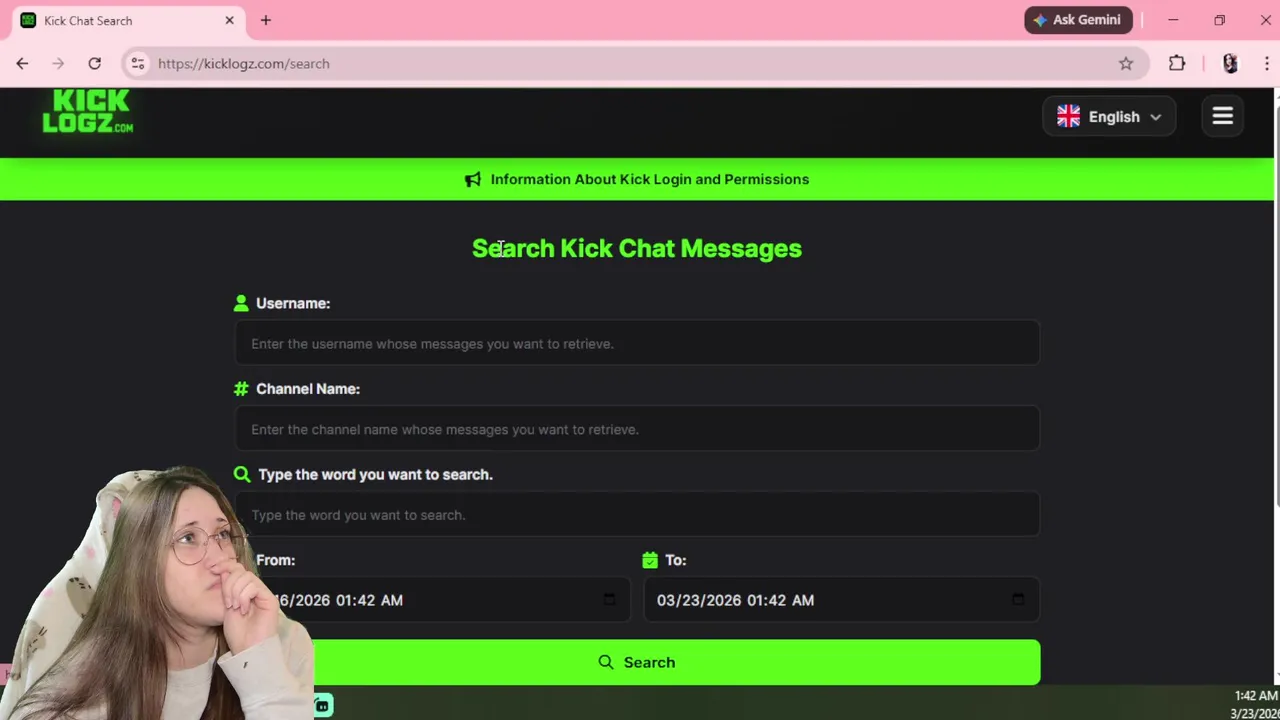Click the Channel Name: label
Screen dimensions: 1280x720
[x=308, y=389]
